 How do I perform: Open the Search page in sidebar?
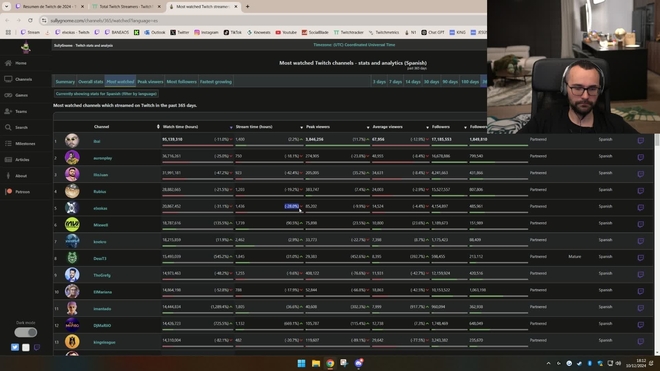(16, 127)
